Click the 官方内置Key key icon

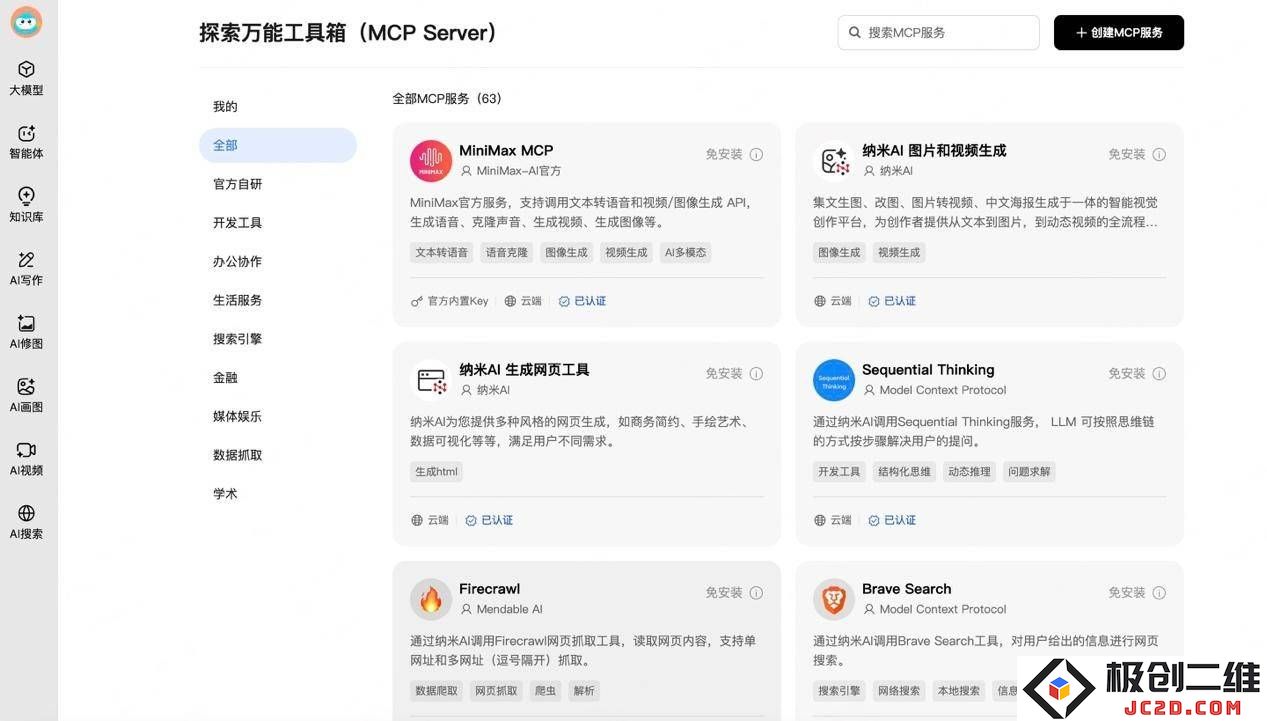(x=417, y=301)
